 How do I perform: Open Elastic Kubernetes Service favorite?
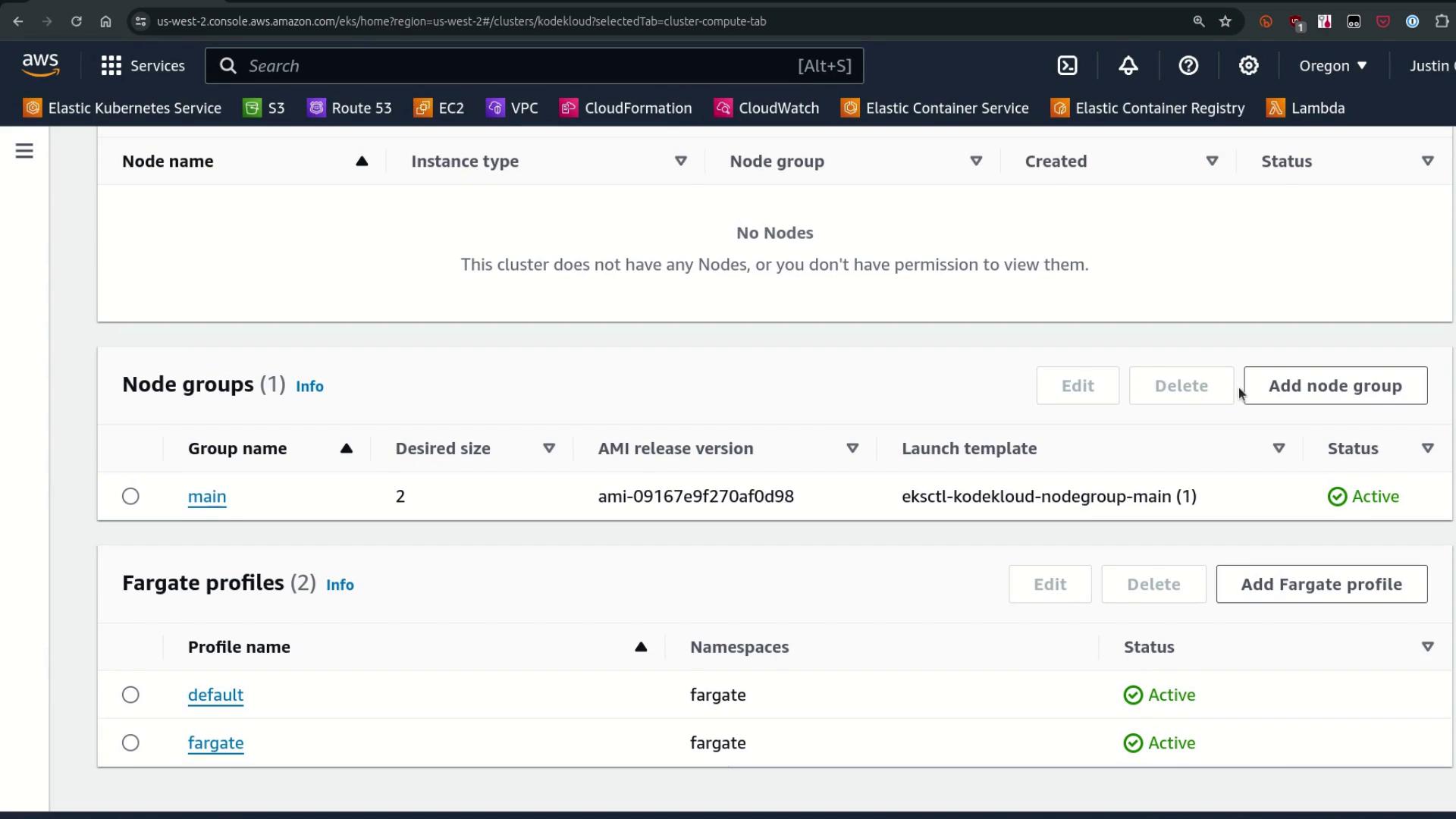click(x=122, y=108)
